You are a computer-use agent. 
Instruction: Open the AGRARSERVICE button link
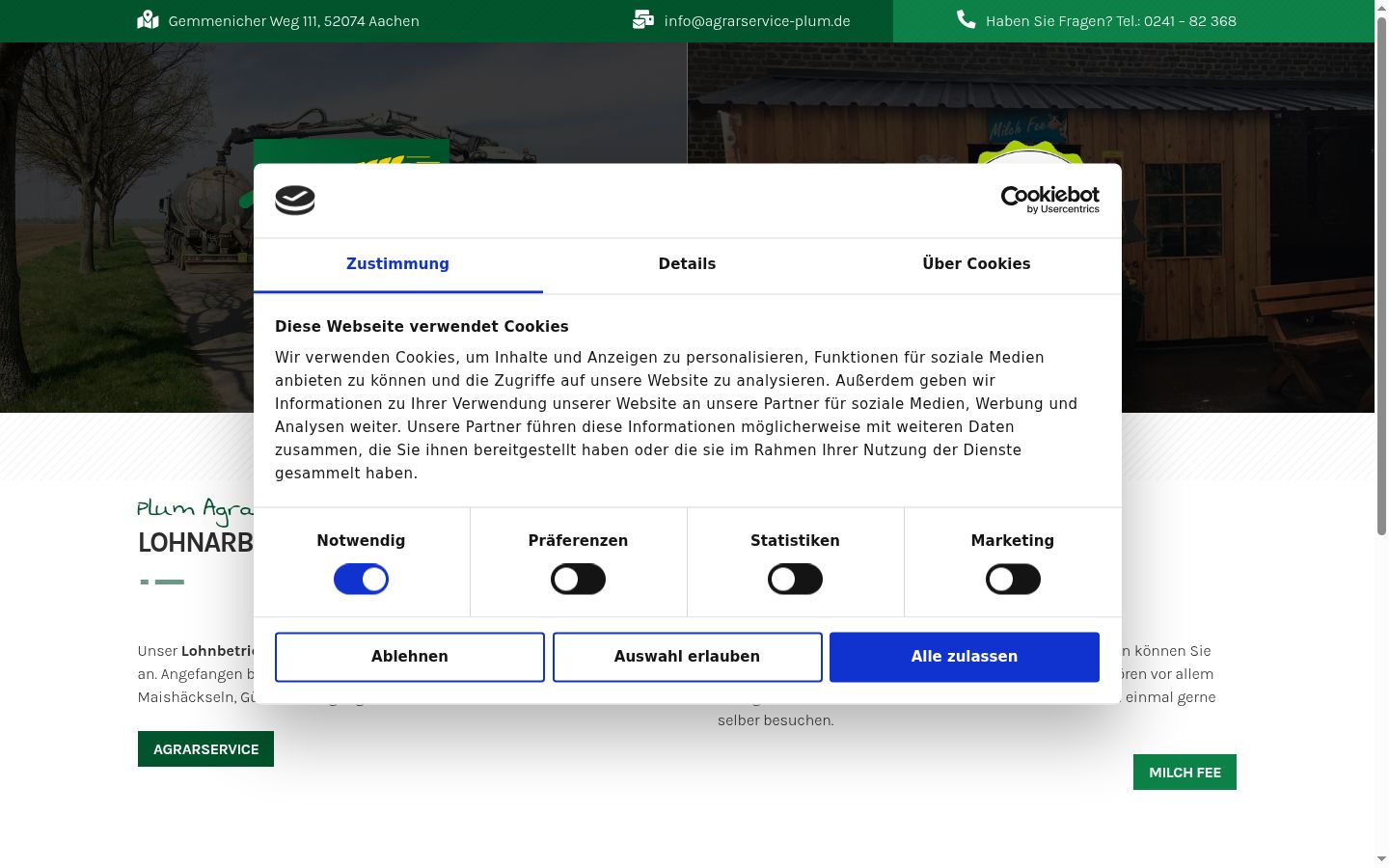click(205, 749)
